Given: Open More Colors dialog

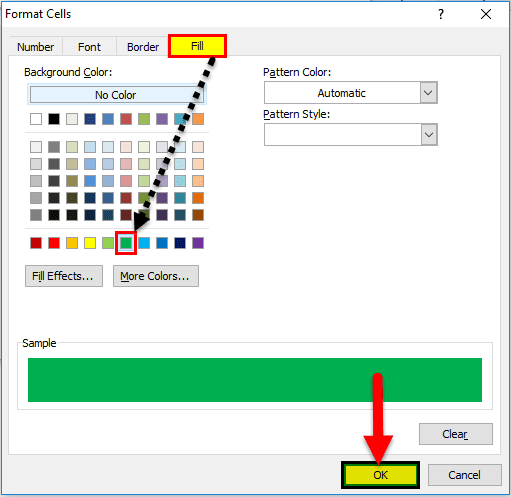Looking at the screenshot, I should pos(156,276).
